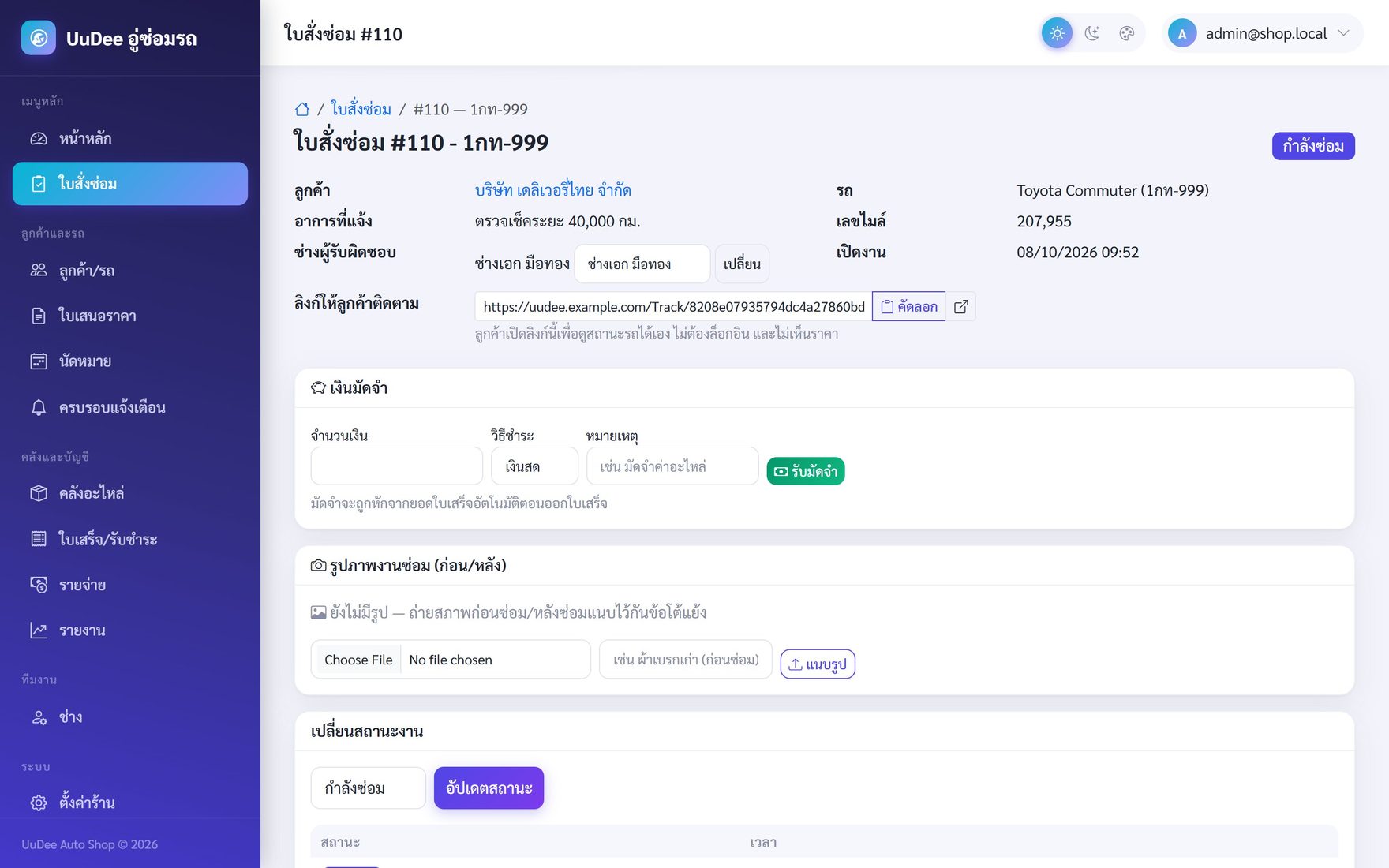Click the ใบเสนอราคา document icon

(x=39, y=316)
